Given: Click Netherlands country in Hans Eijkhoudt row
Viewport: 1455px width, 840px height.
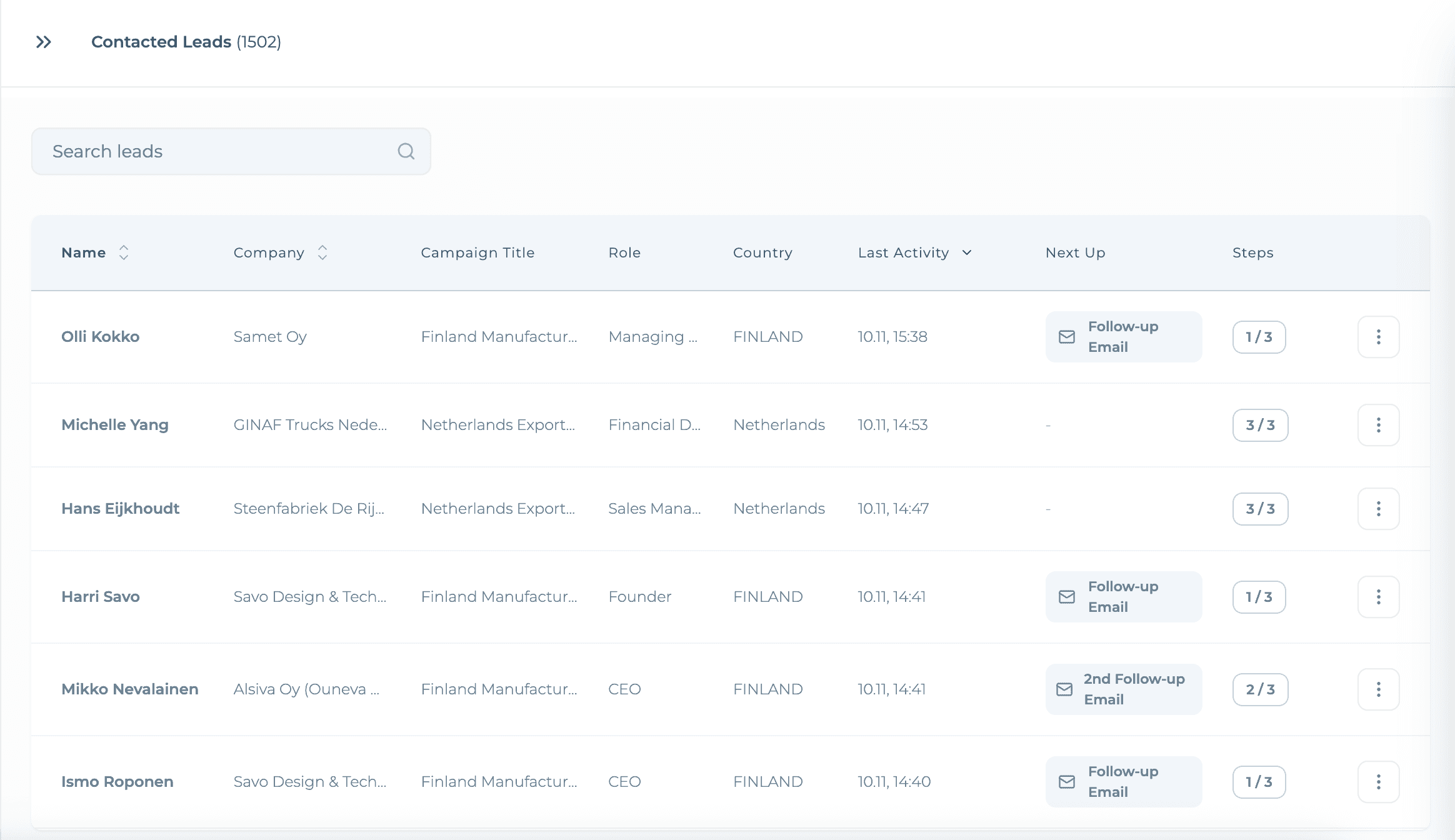Looking at the screenshot, I should pos(779,509).
